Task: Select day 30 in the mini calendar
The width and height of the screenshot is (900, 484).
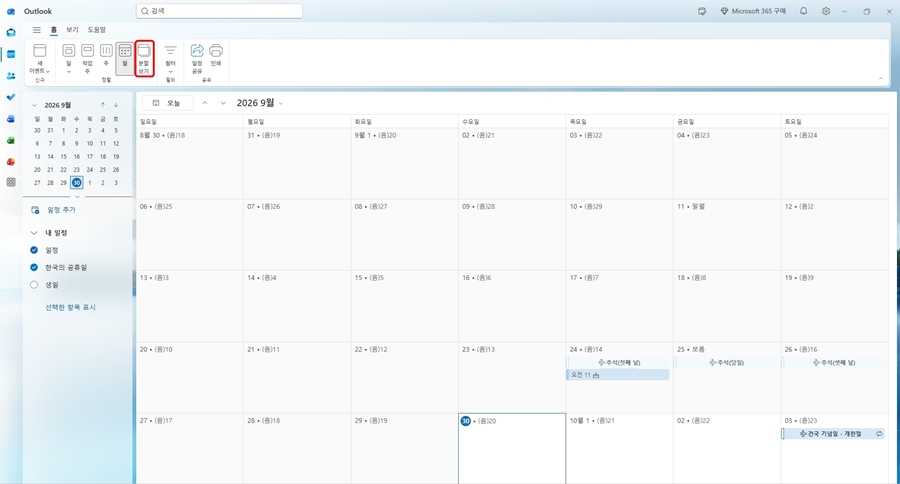Action: point(76,183)
